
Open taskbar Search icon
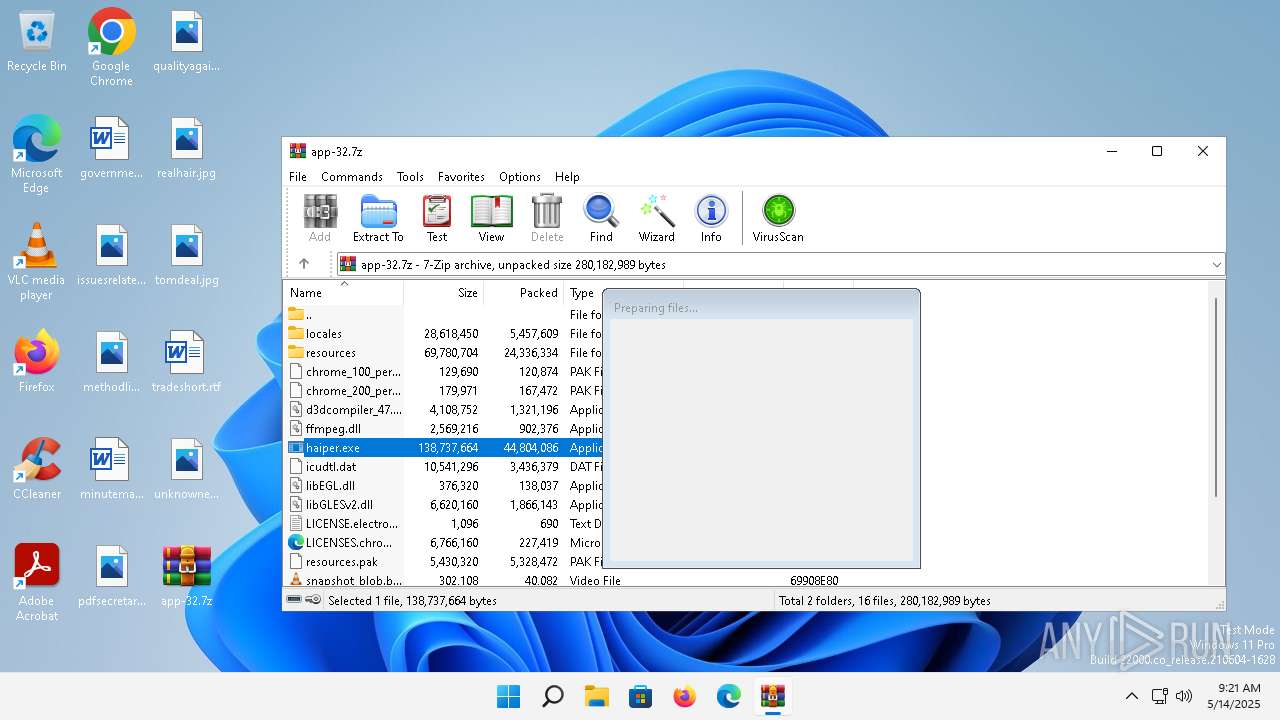click(x=552, y=696)
